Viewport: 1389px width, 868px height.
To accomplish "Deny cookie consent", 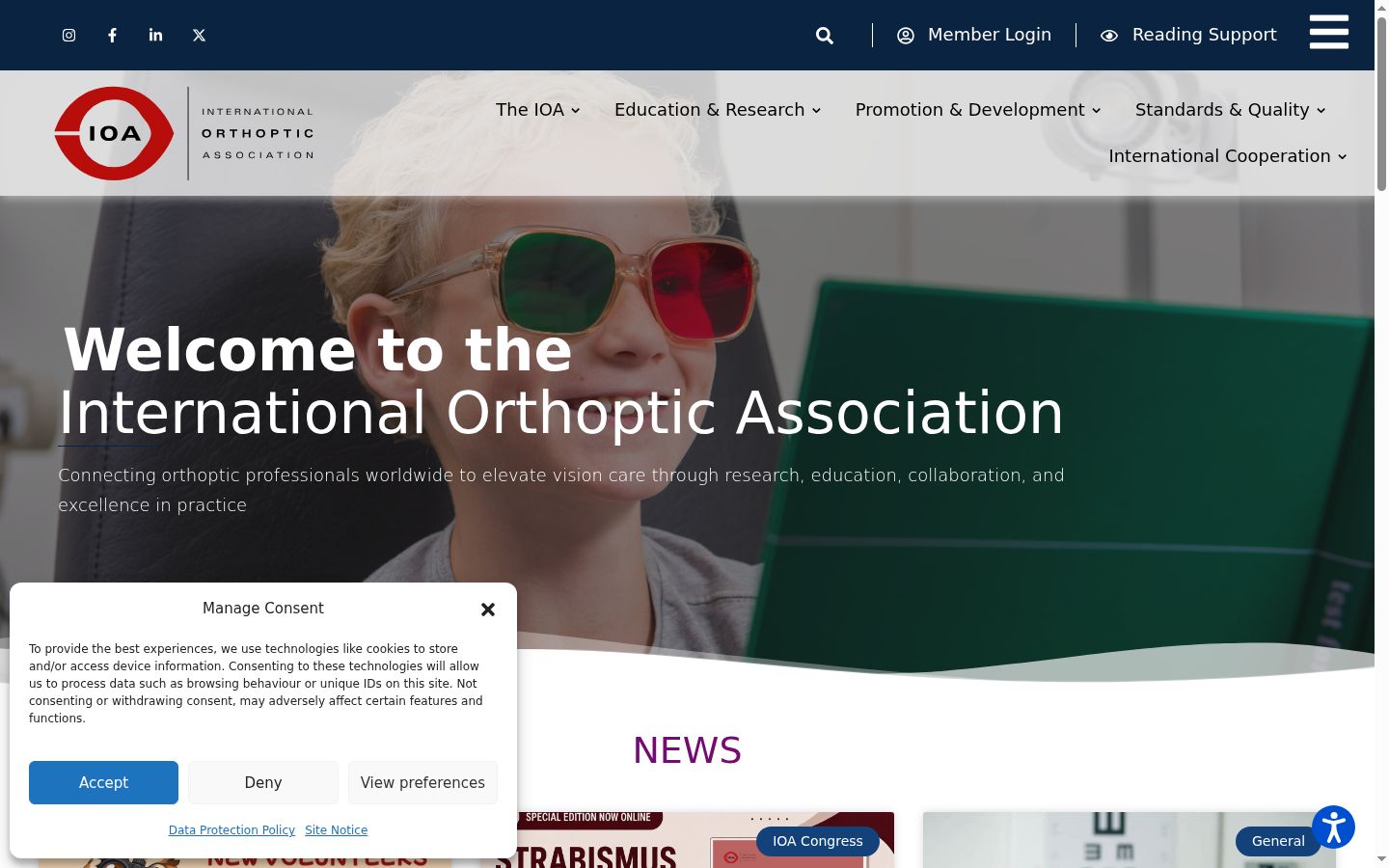I will (263, 782).
